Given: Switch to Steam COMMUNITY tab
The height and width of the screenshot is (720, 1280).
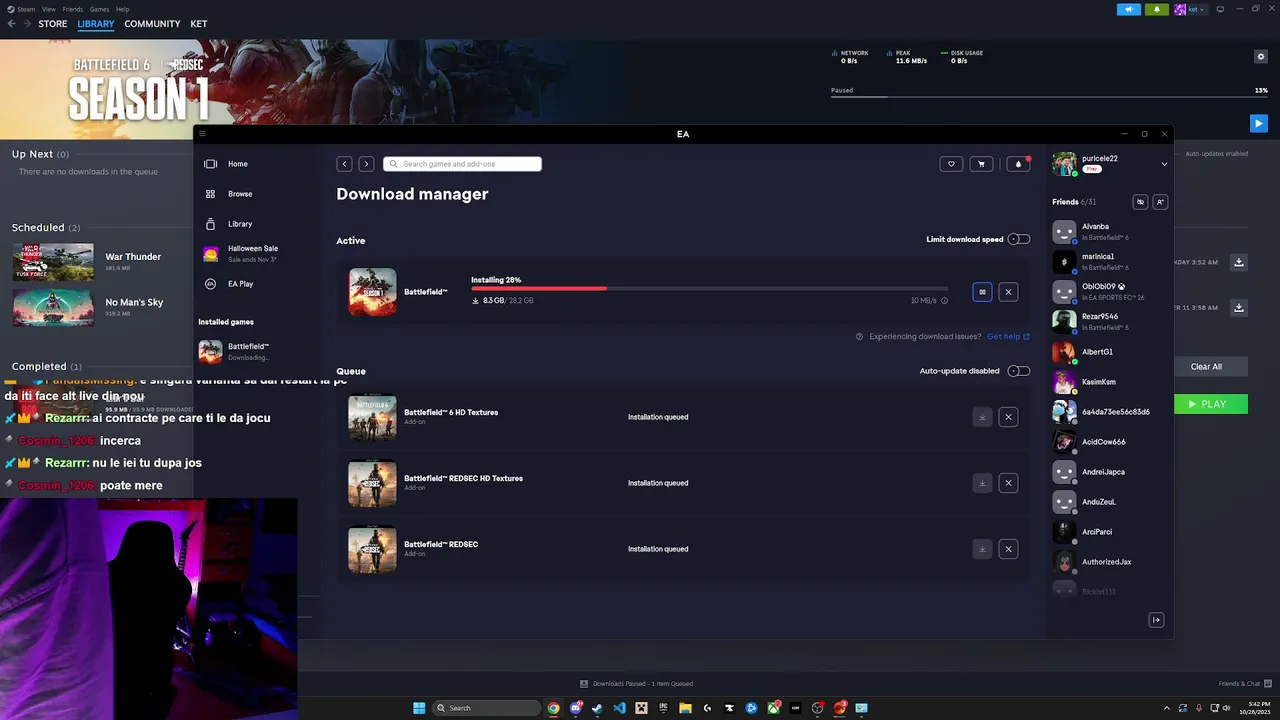Looking at the screenshot, I should 152,24.
